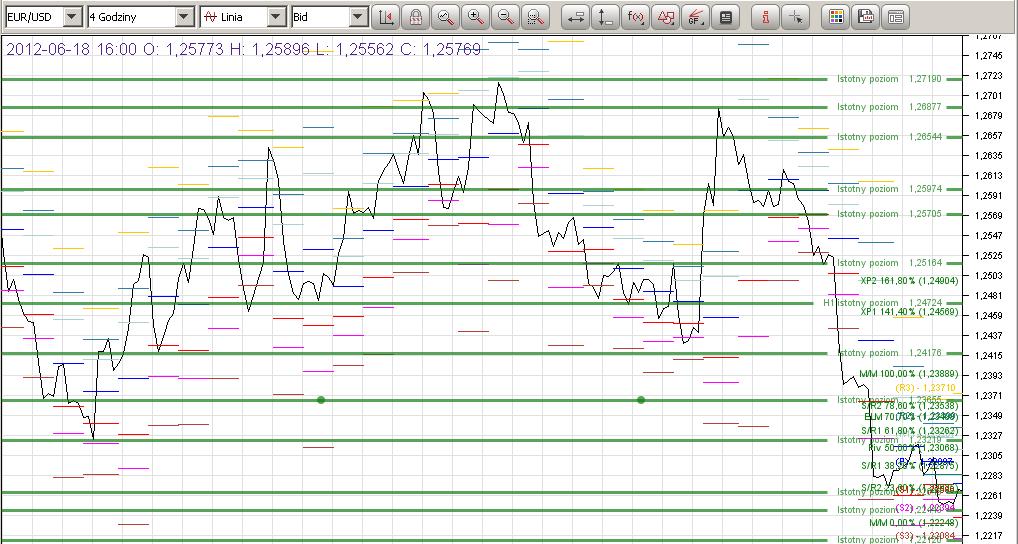
Task: Click the right green dot on the level line
Action: point(641,400)
